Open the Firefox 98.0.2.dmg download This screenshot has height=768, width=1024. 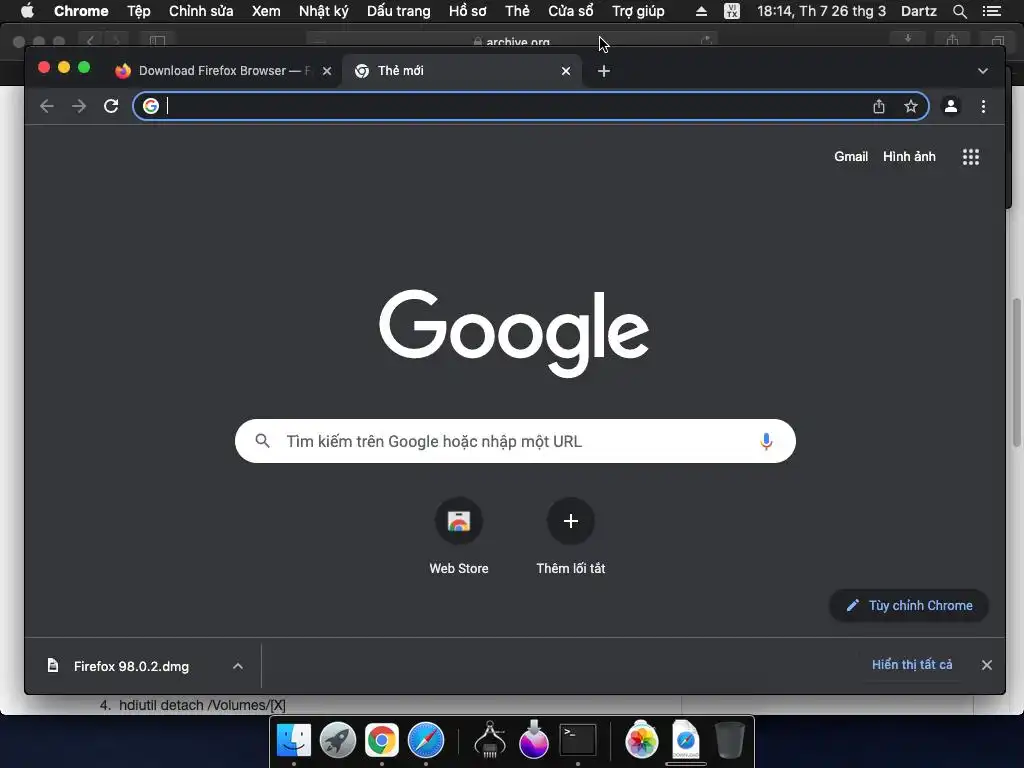point(131,666)
